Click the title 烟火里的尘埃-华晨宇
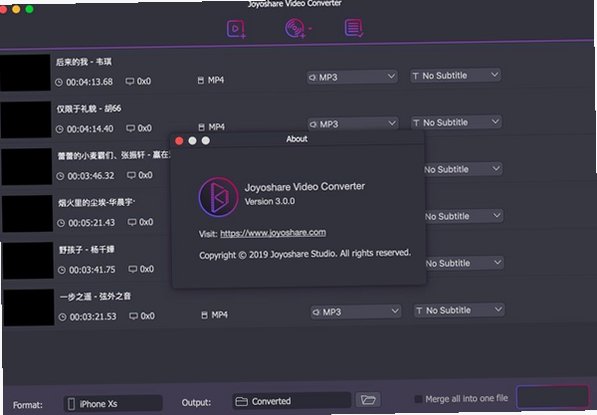 97,202
